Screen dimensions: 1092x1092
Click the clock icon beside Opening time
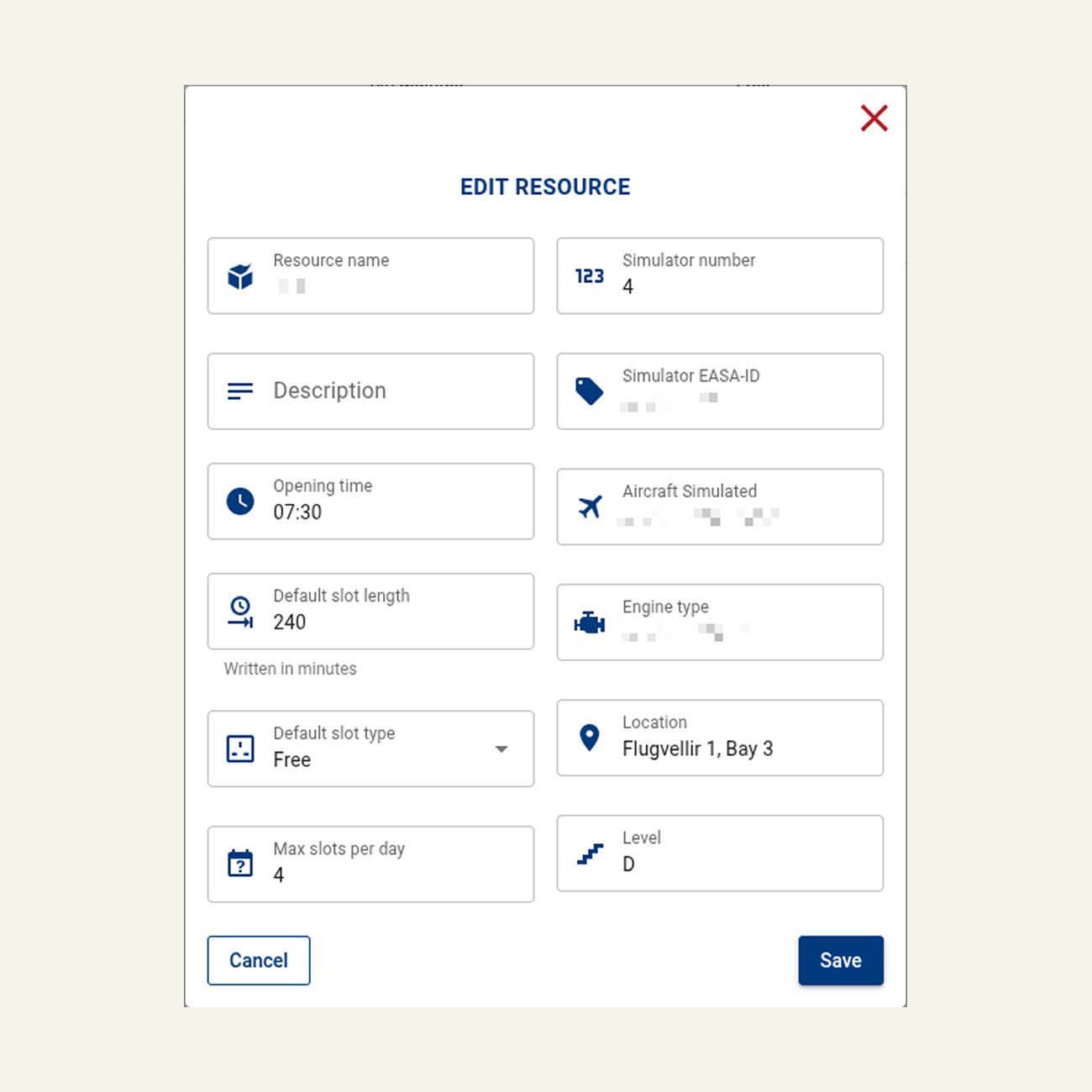click(240, 501)
